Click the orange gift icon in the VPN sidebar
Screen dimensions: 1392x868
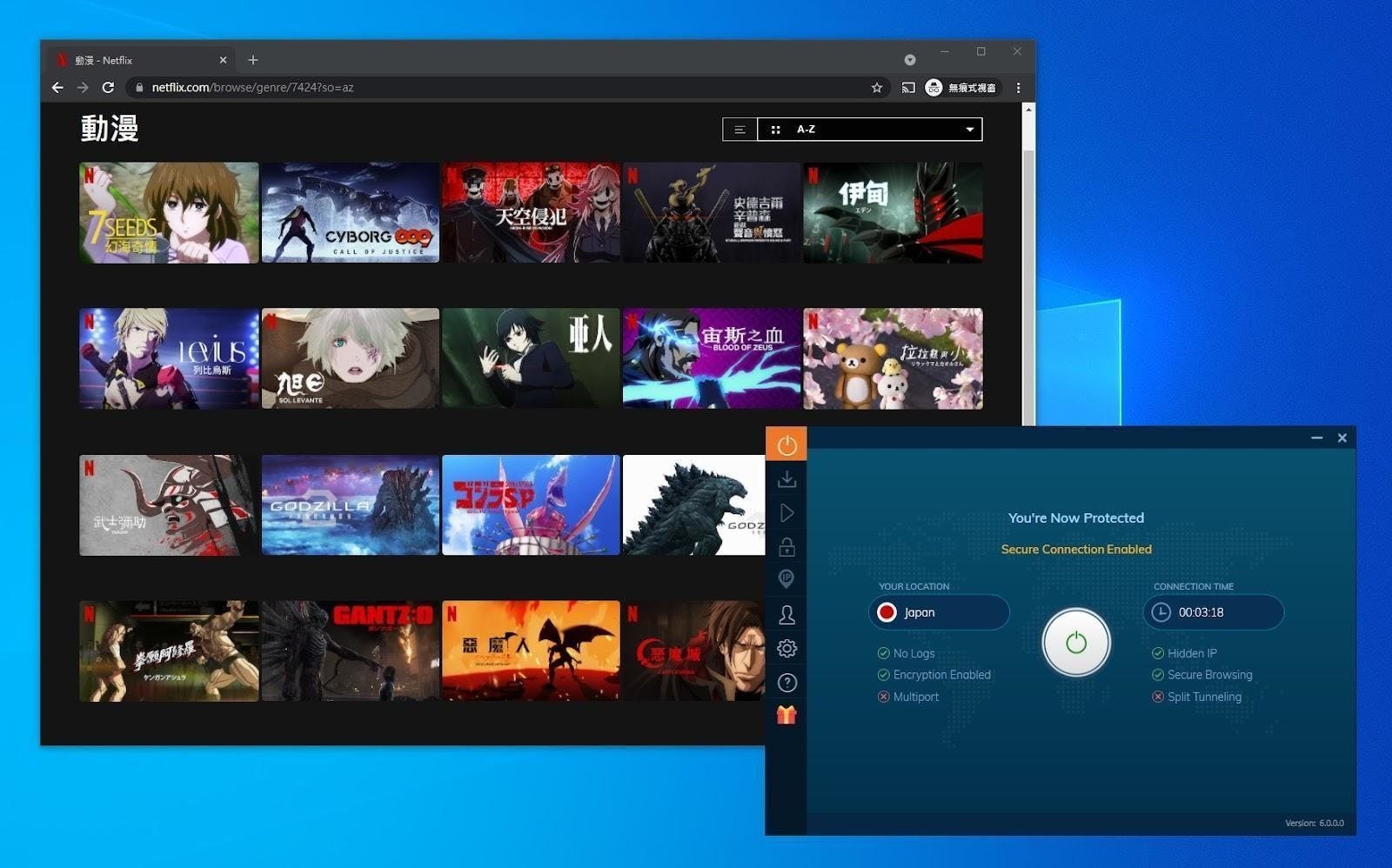click(786, 715)
